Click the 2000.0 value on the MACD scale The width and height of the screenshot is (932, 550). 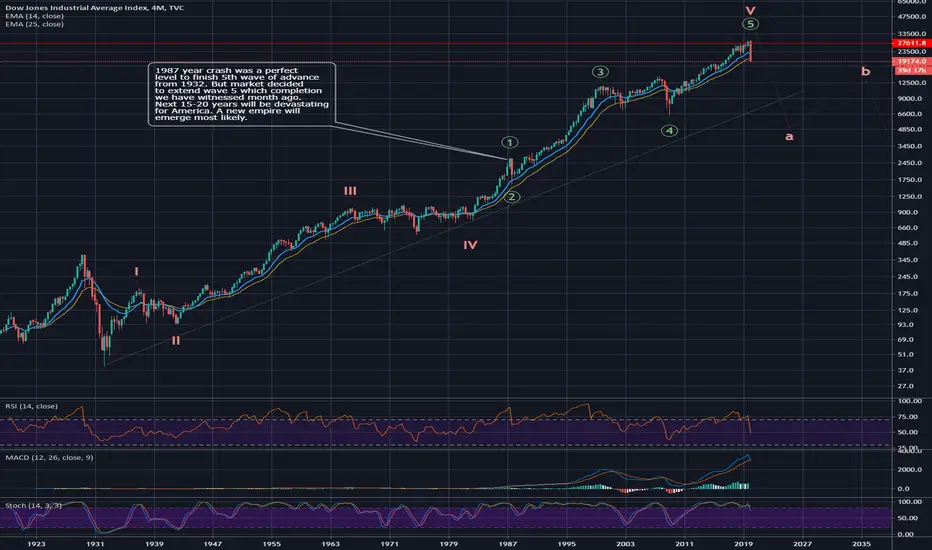(911, 470)
